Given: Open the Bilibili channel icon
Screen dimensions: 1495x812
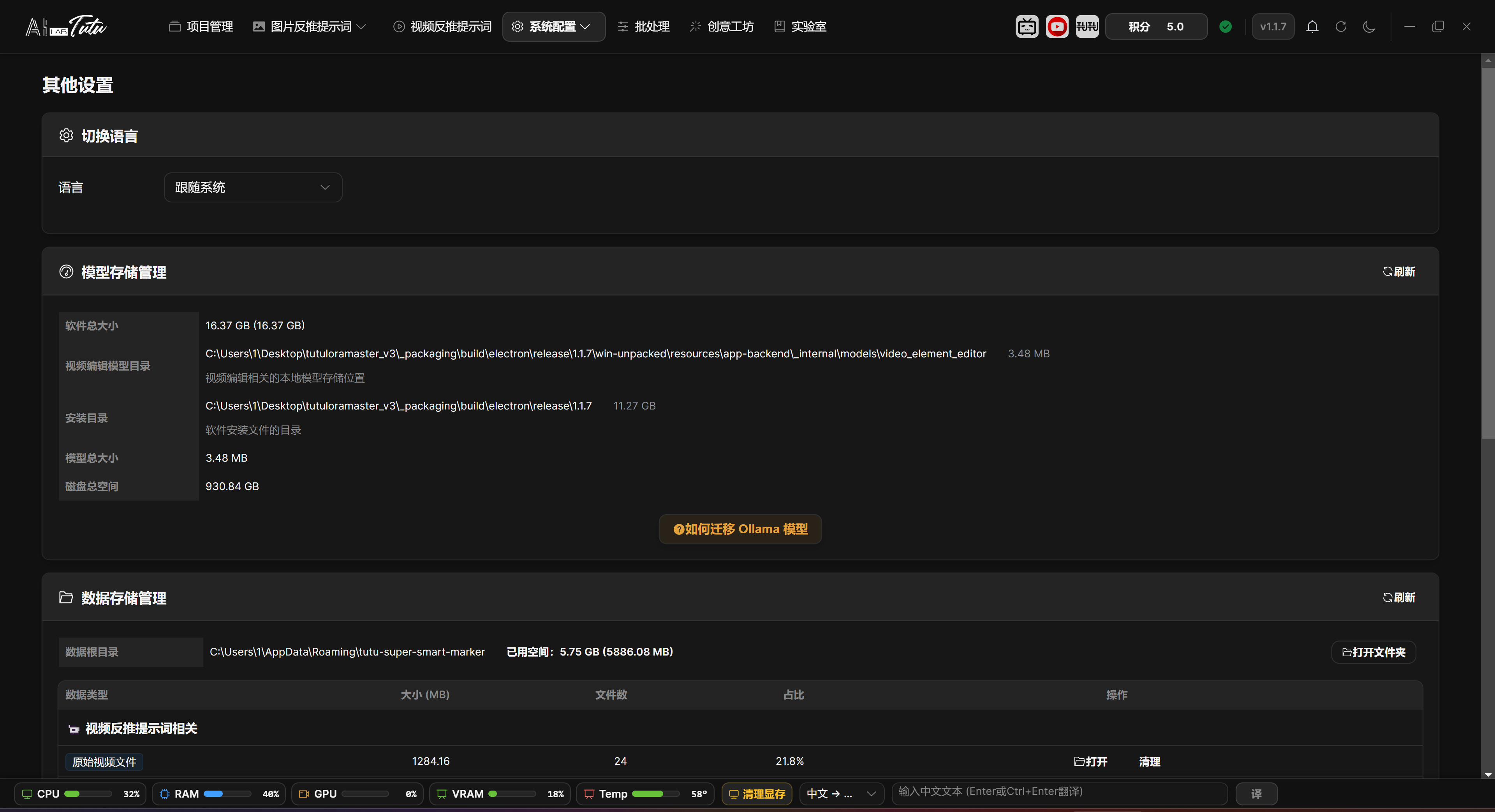Looking at the screenshot, I should (x=1027, y=27).
